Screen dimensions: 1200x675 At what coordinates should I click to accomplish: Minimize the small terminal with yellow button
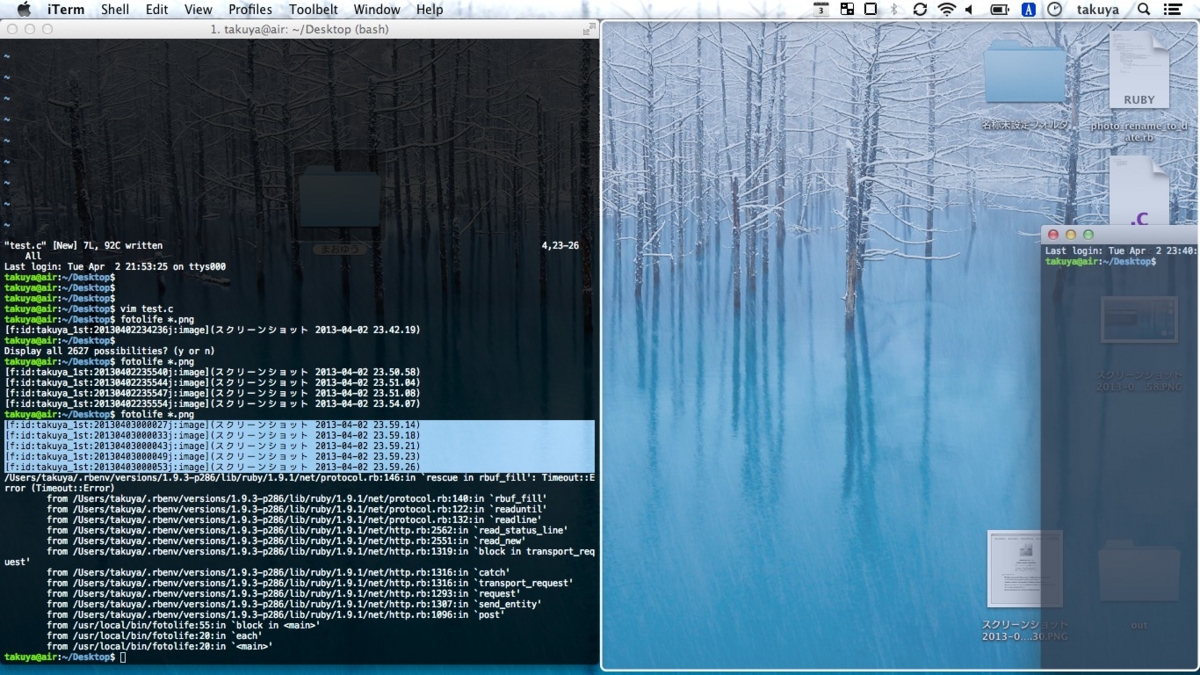(1071, 235)
